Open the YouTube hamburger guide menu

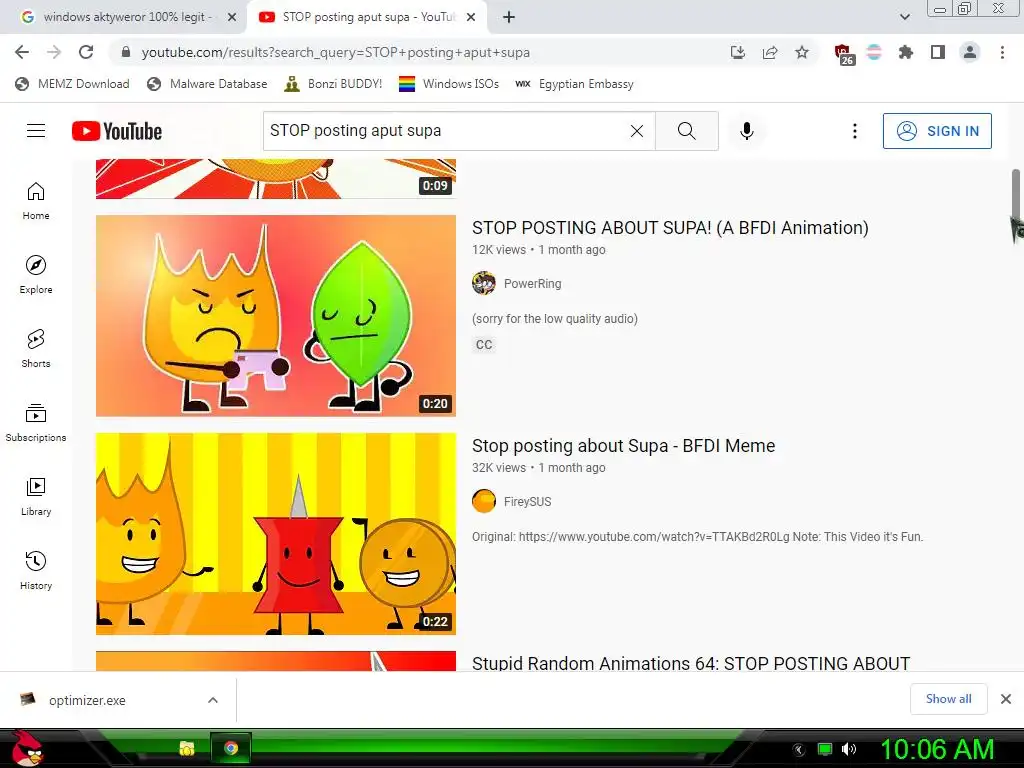(x=36, y=131)
